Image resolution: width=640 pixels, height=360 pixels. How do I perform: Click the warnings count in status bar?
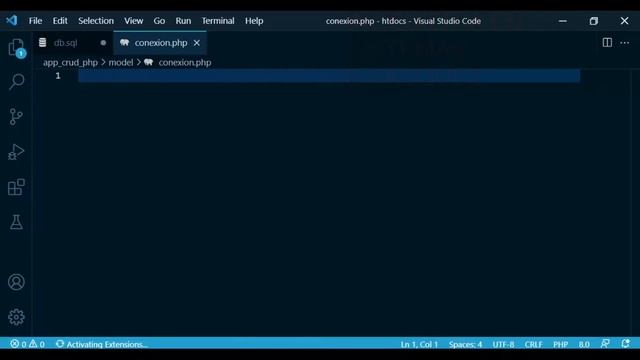click(x=37, y=344)
